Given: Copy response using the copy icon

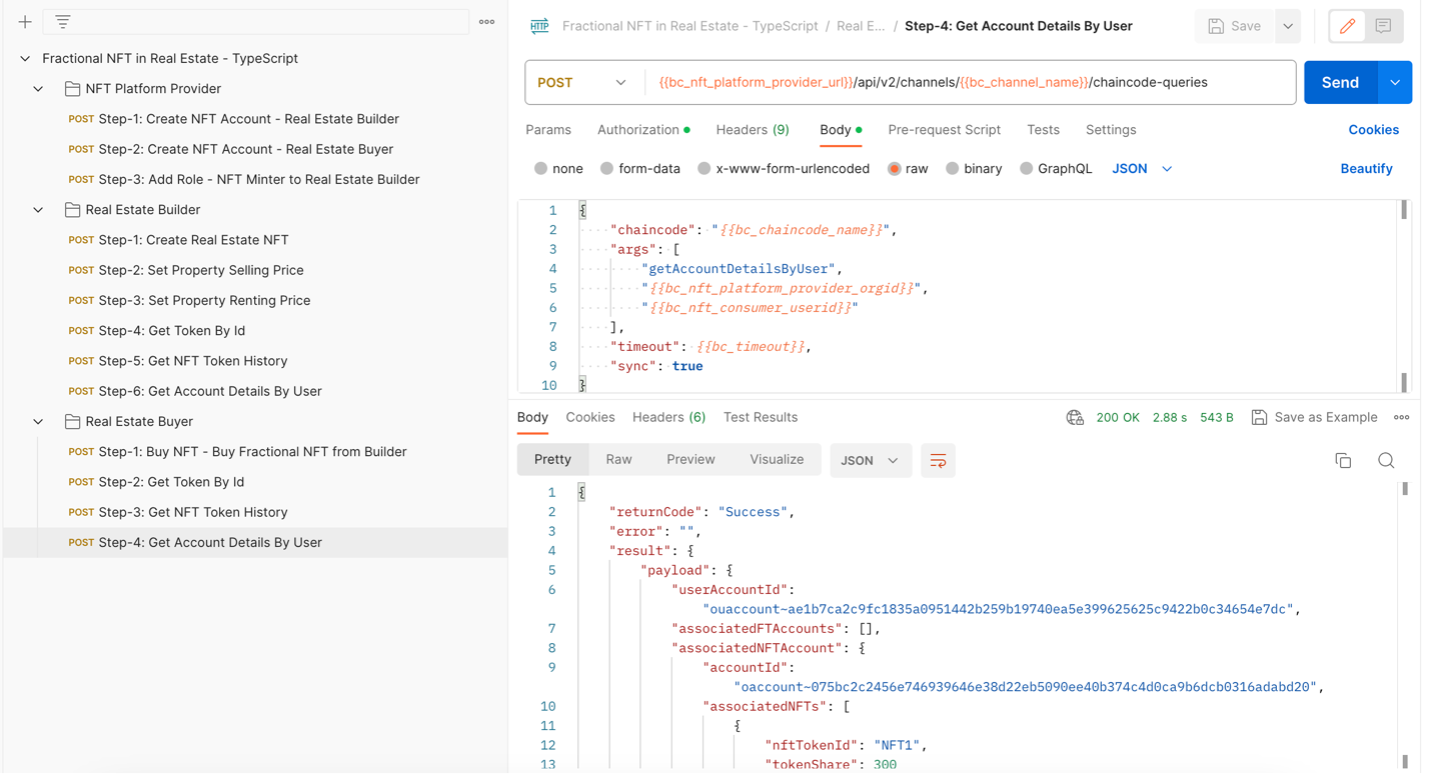Looking at the screenshot, I should click(1343, 460).
